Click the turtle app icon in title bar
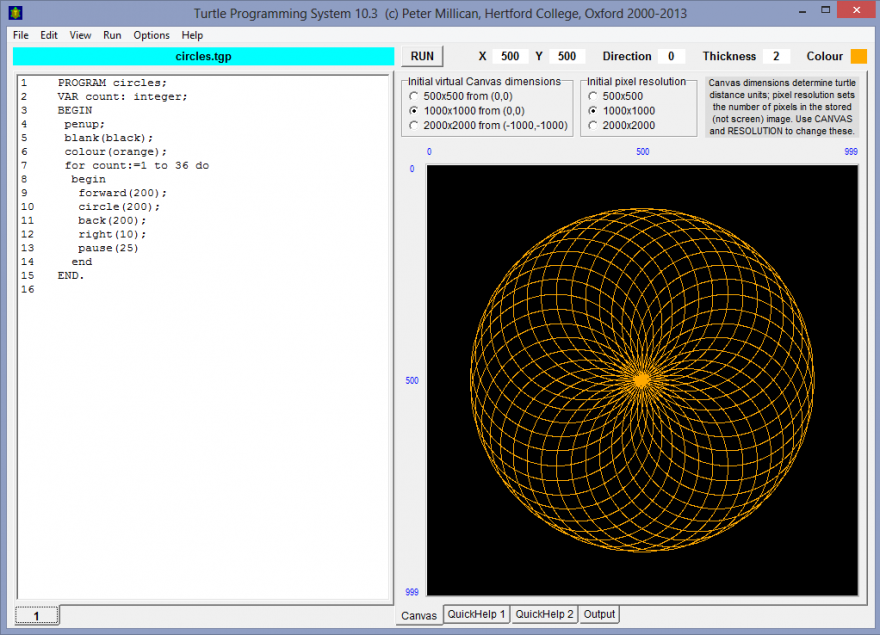 [15, 13]
